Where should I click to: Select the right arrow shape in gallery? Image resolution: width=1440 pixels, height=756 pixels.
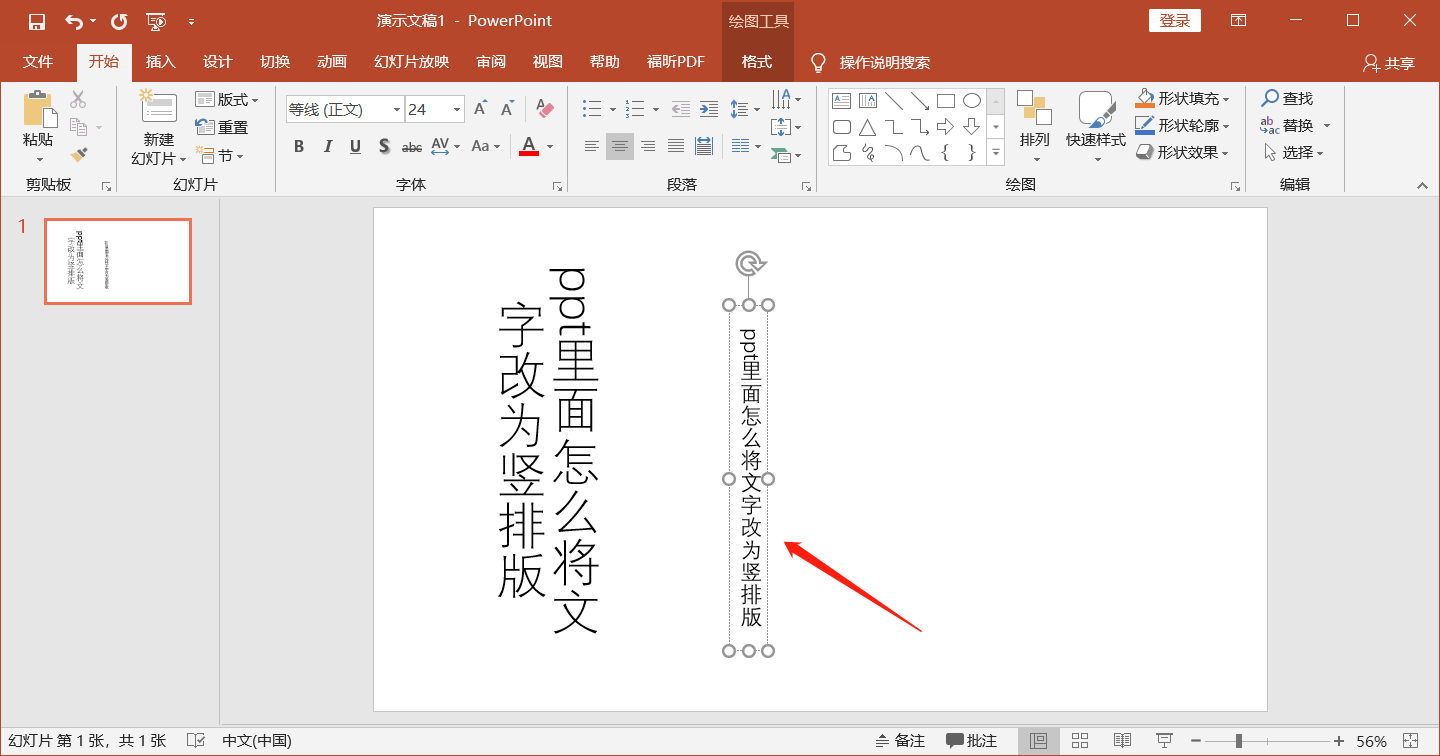pos(946,127)
